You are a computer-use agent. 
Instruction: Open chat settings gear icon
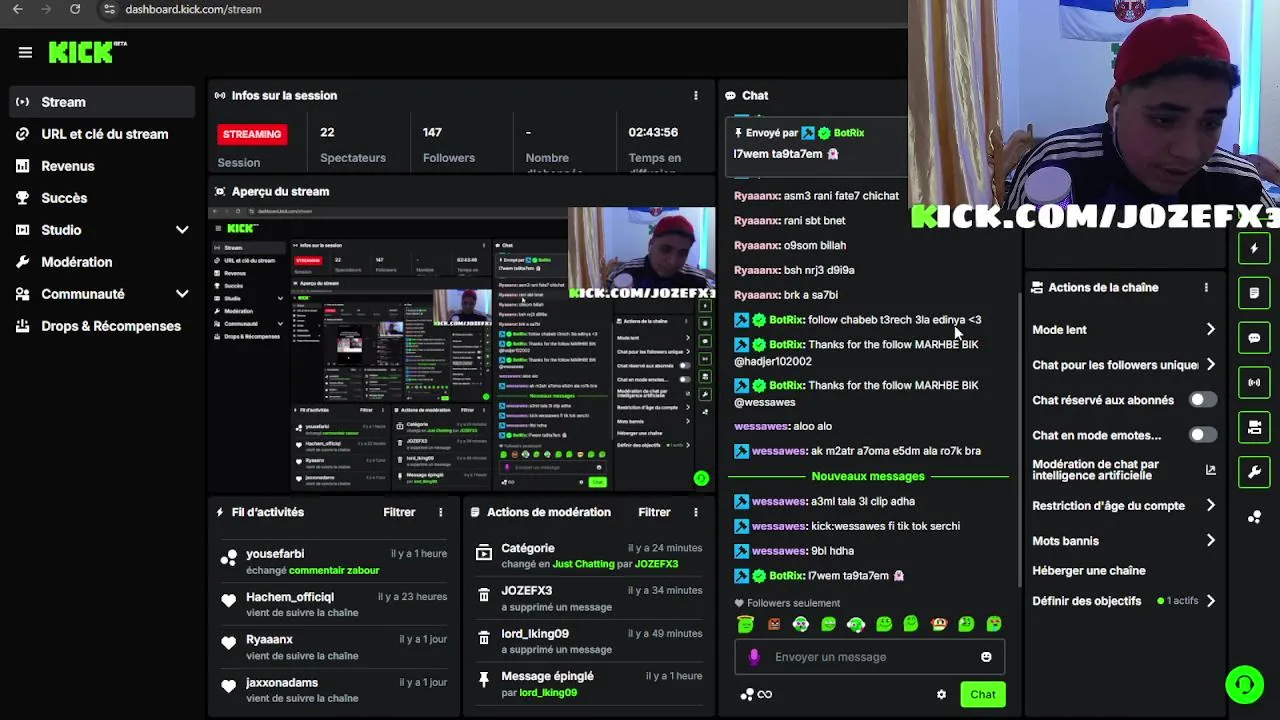click(941, 694)
